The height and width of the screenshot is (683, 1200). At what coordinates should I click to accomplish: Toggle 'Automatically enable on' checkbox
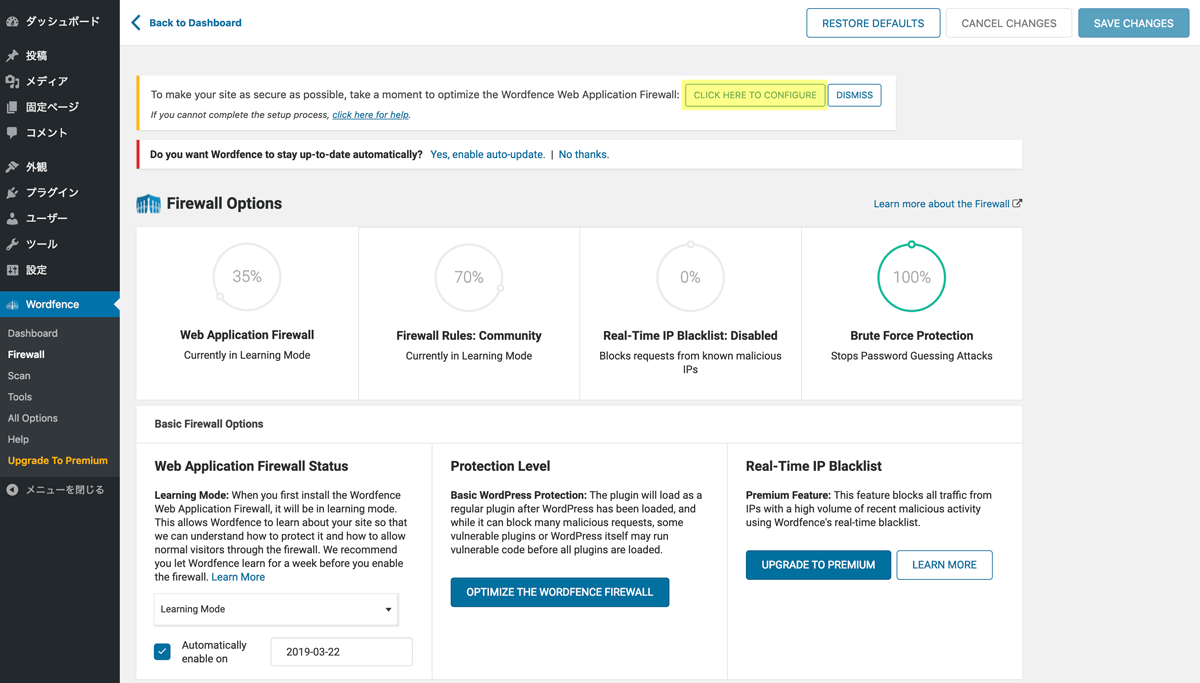(x=162, y=651)
